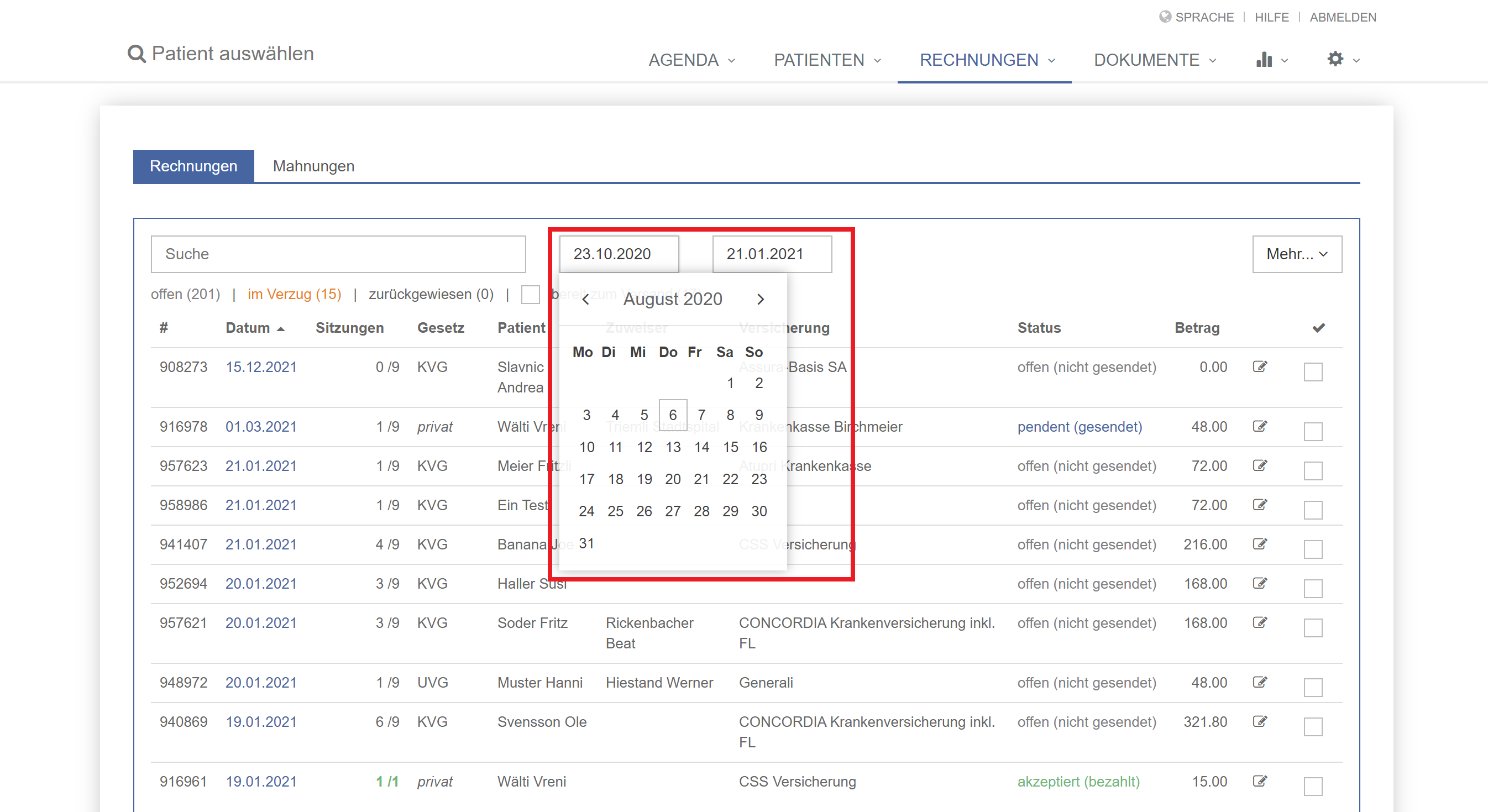This screenshot has height=812, width=1488.
Task: Filter by offen (201)
Action: coord(185,295)
